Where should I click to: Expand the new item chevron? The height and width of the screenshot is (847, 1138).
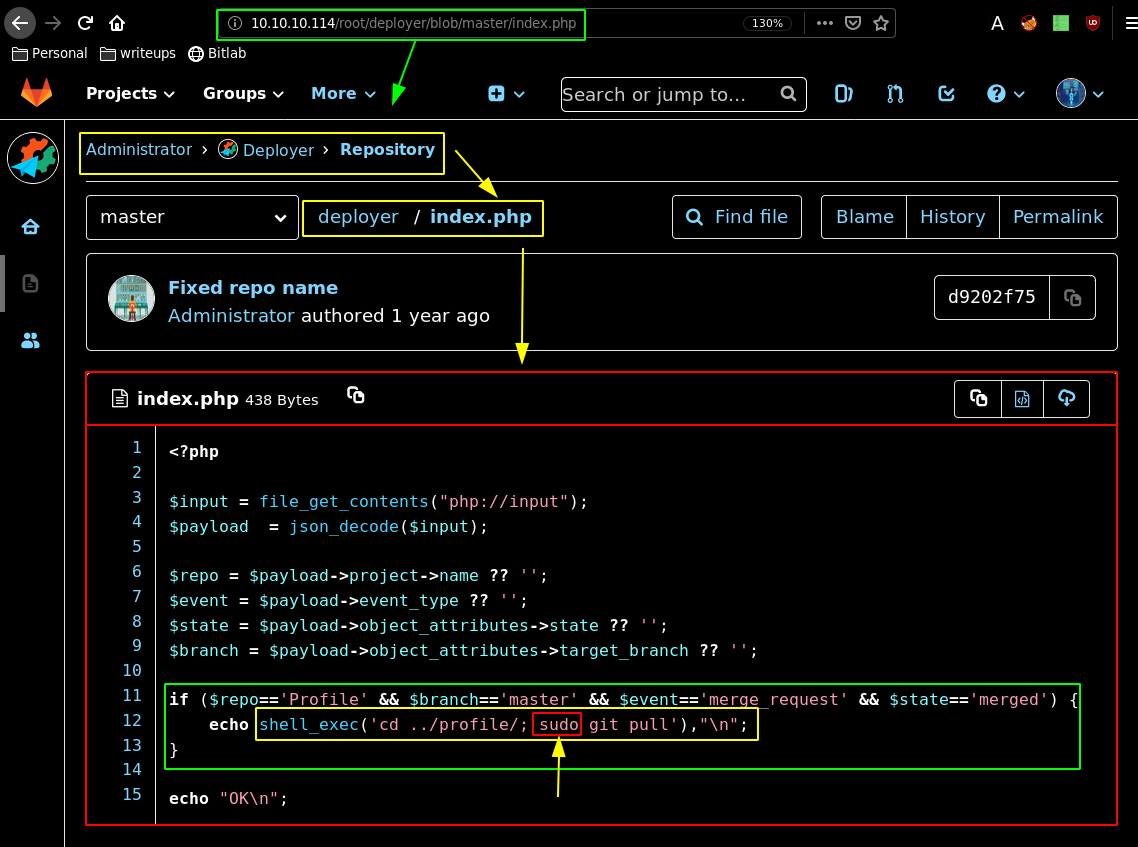click(520, 94)
